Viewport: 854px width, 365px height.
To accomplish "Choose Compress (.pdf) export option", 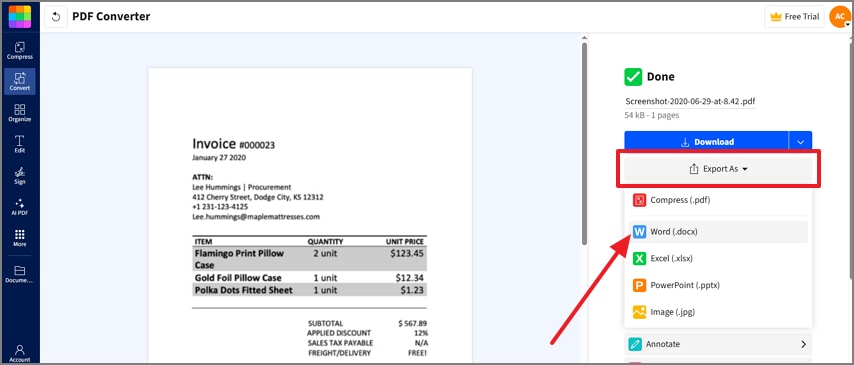I will tap(718, 200).
